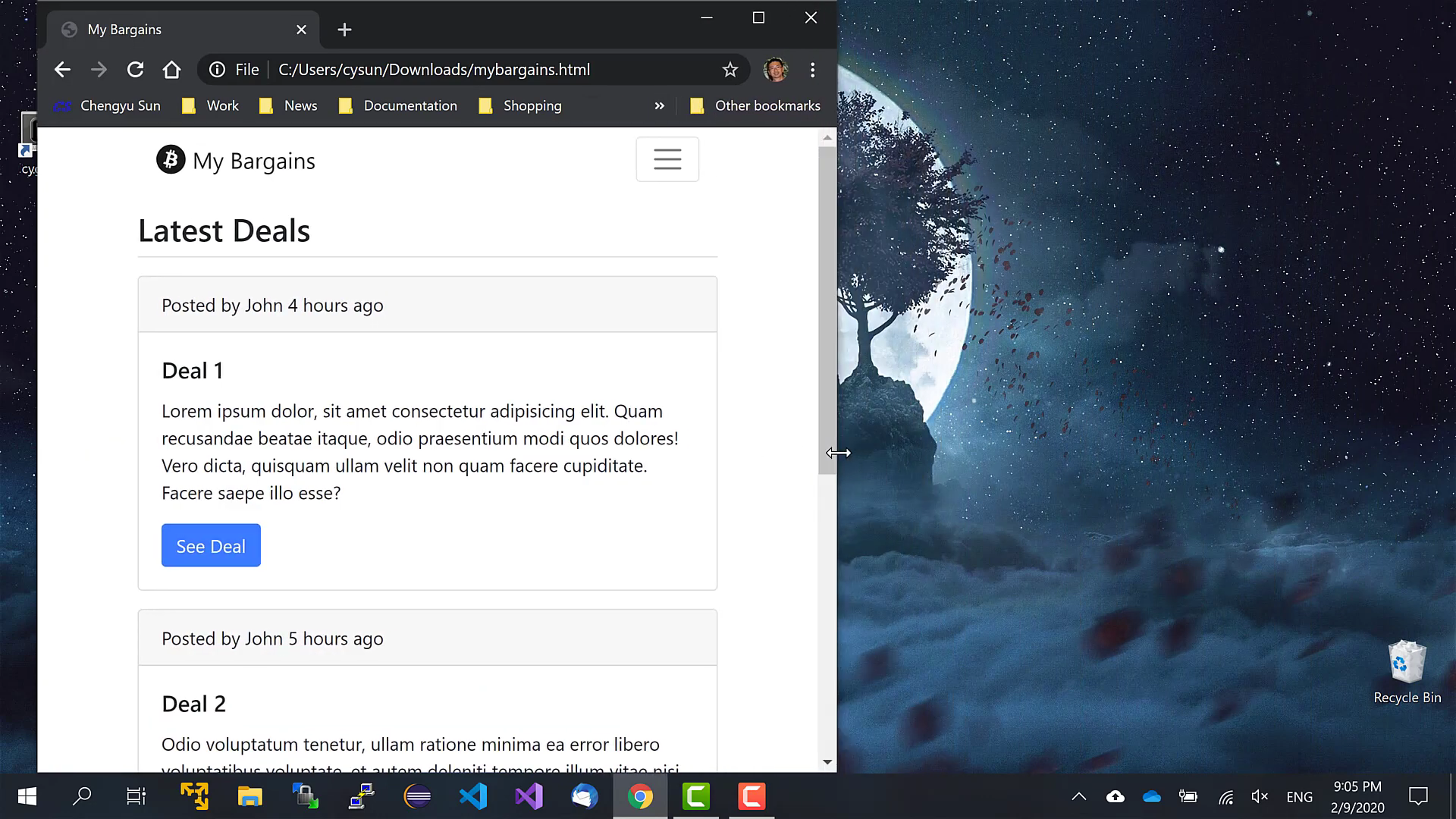The image size is (1456, 819).
Task: Open Visual Studio Code from taskbar
Action: (x=473, y=796)
